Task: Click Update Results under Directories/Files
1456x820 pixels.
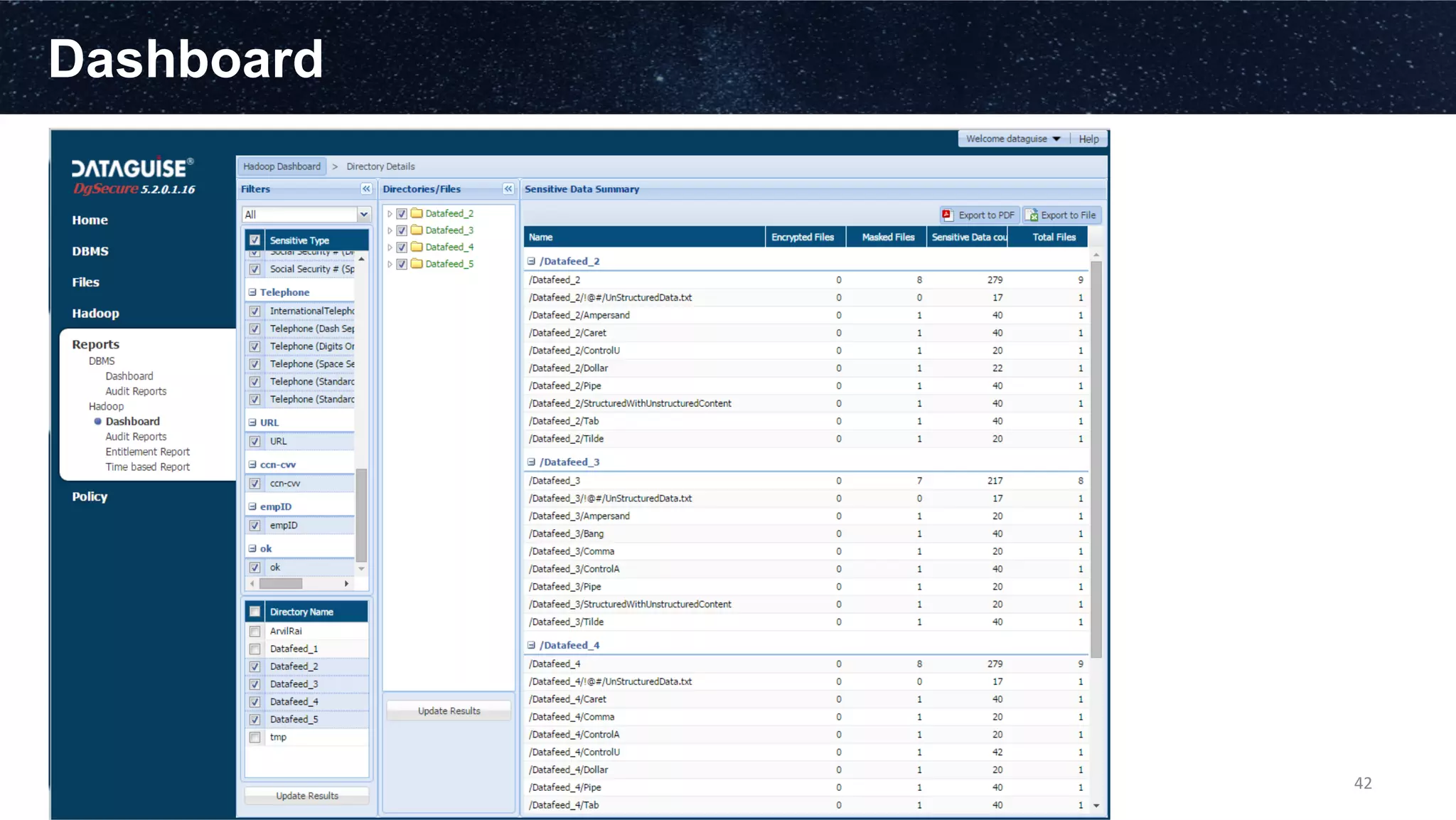Action: [x=449, y=710]
